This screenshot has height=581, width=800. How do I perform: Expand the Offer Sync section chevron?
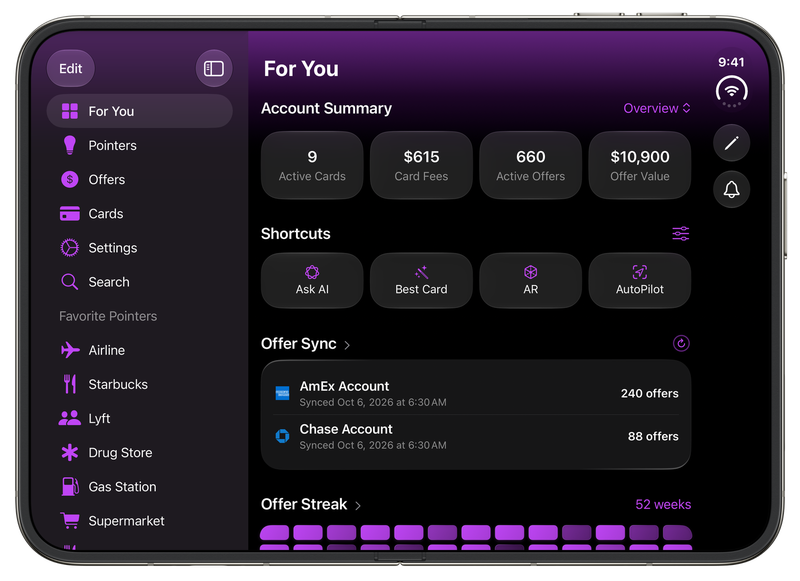tap(347, 345)
